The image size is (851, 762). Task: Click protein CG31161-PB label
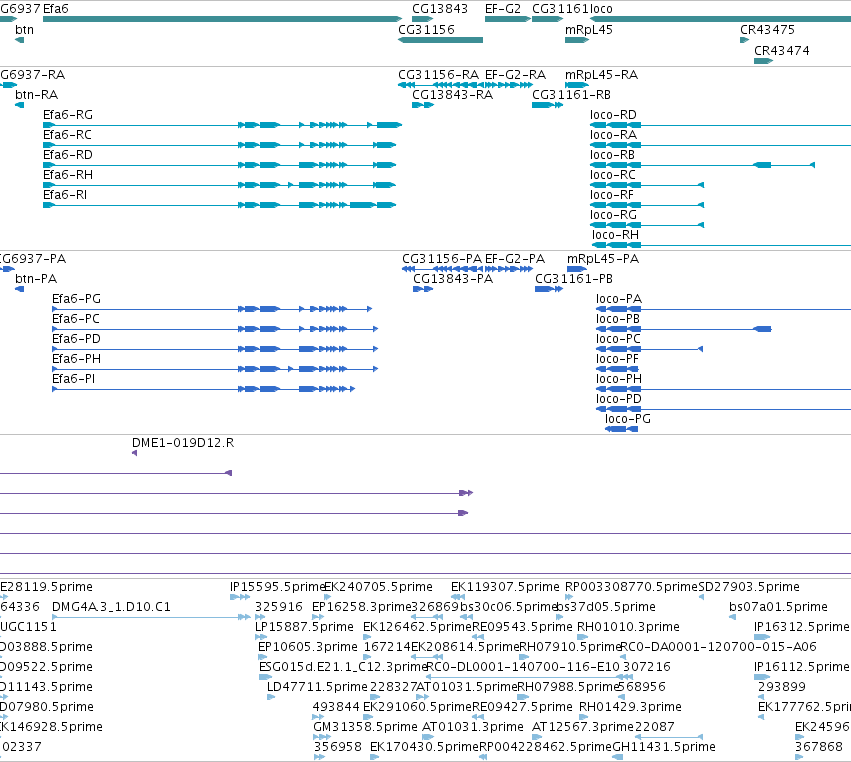pos(574,280)
